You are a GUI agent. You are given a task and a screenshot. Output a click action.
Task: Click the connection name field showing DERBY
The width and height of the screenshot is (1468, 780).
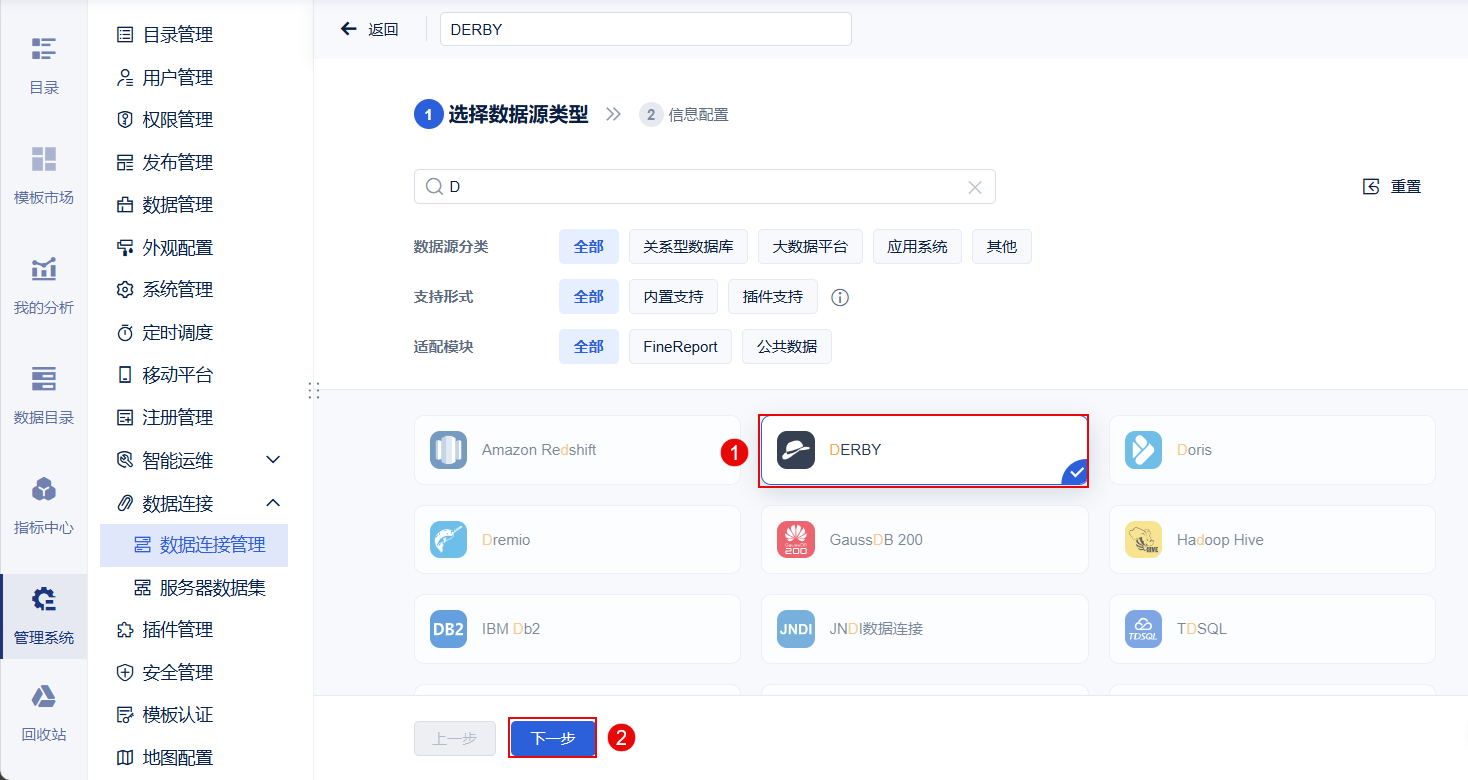(x=646, y=29)
